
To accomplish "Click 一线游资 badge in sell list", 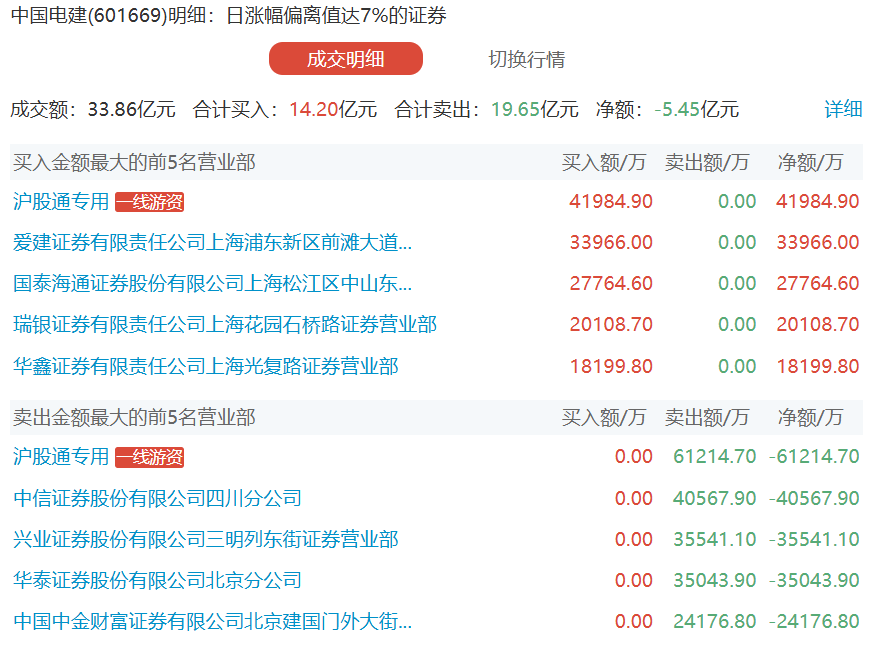I will coord(149,457).
